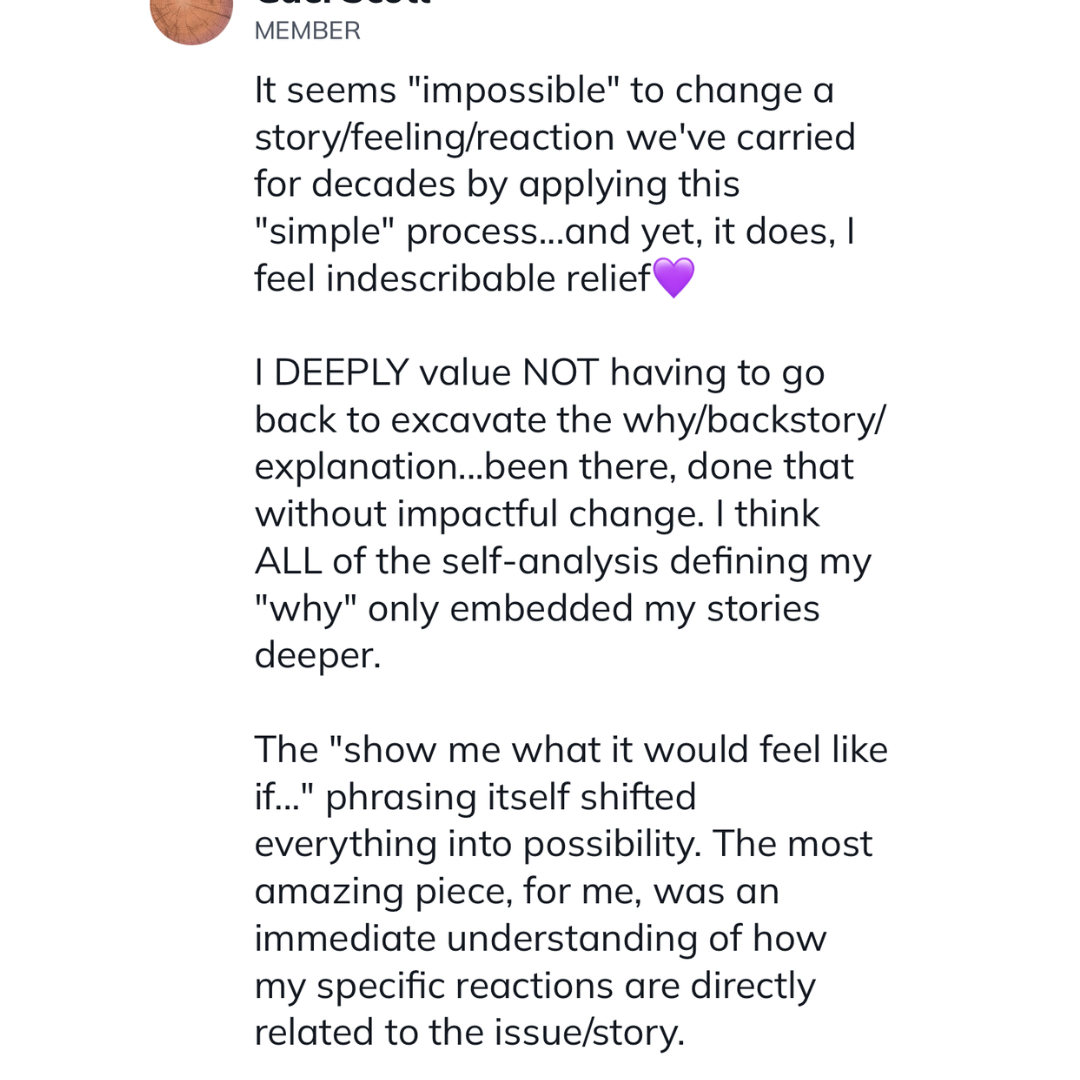This screenshot has width=1080, height=1080.
Task: Open the commenter's wood-grain profile avatar
Action: (191, 19)
